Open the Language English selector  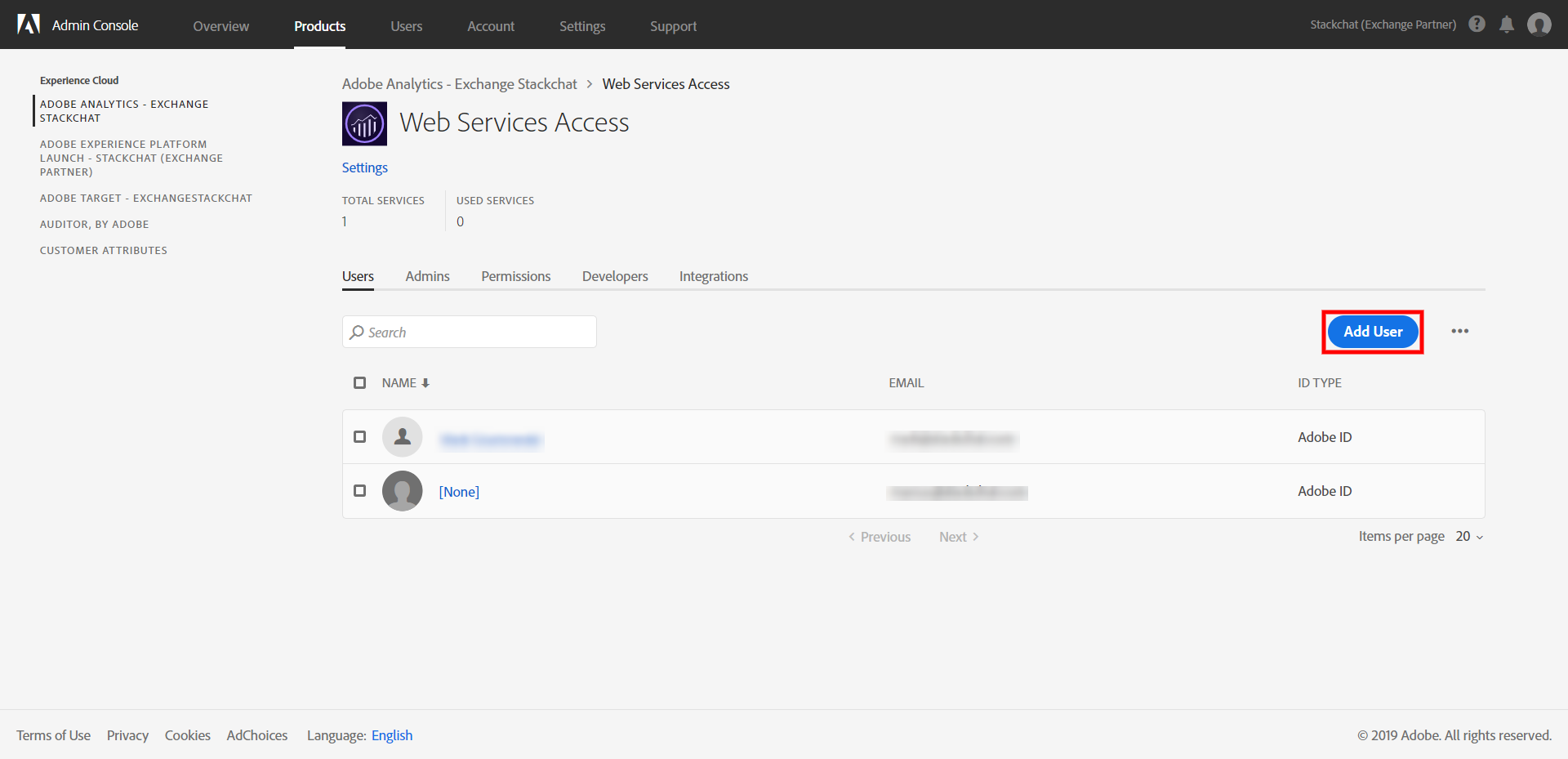(x=392, y=735)
